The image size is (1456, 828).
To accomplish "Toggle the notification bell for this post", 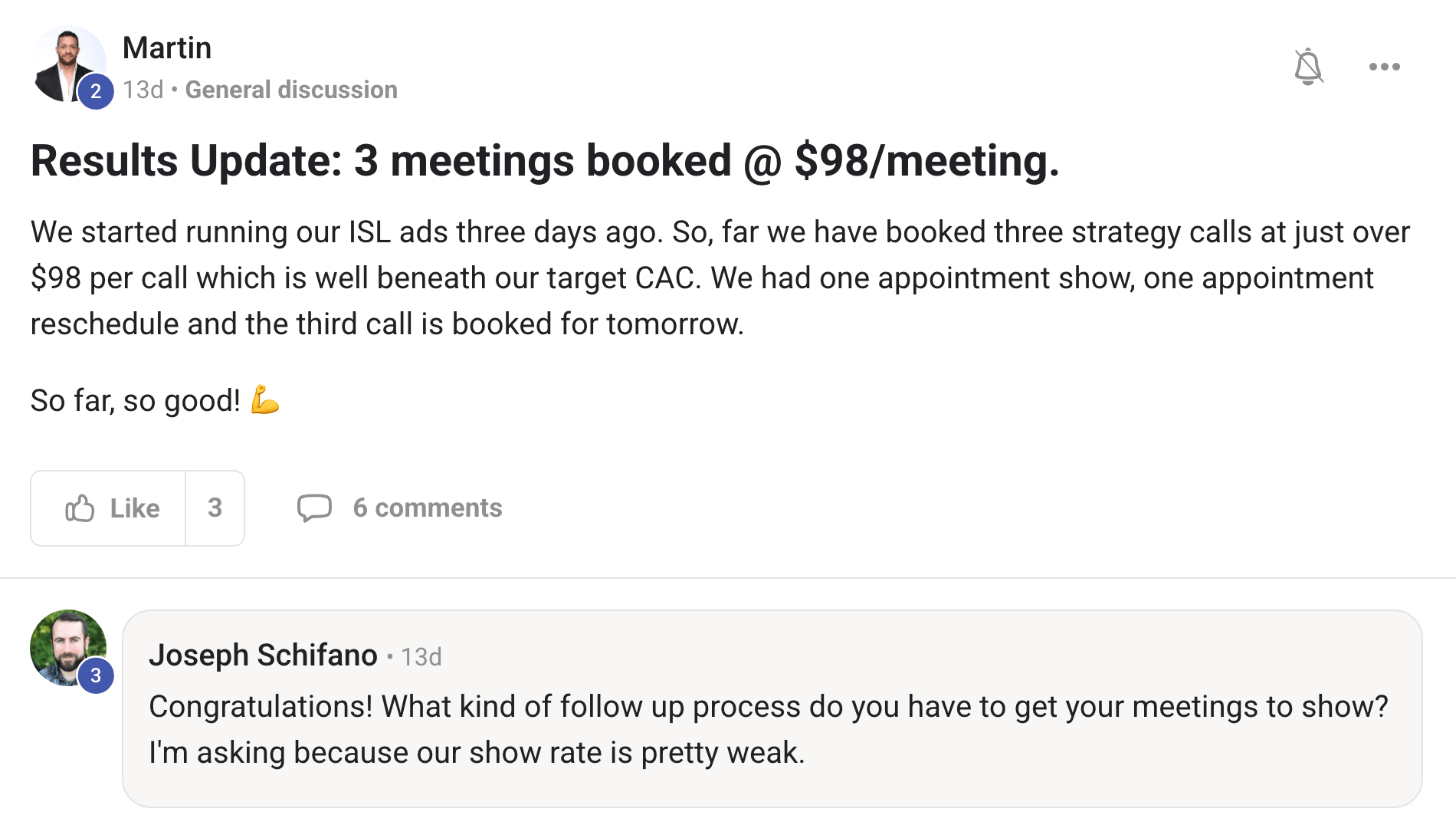I will click(1308, 67).
